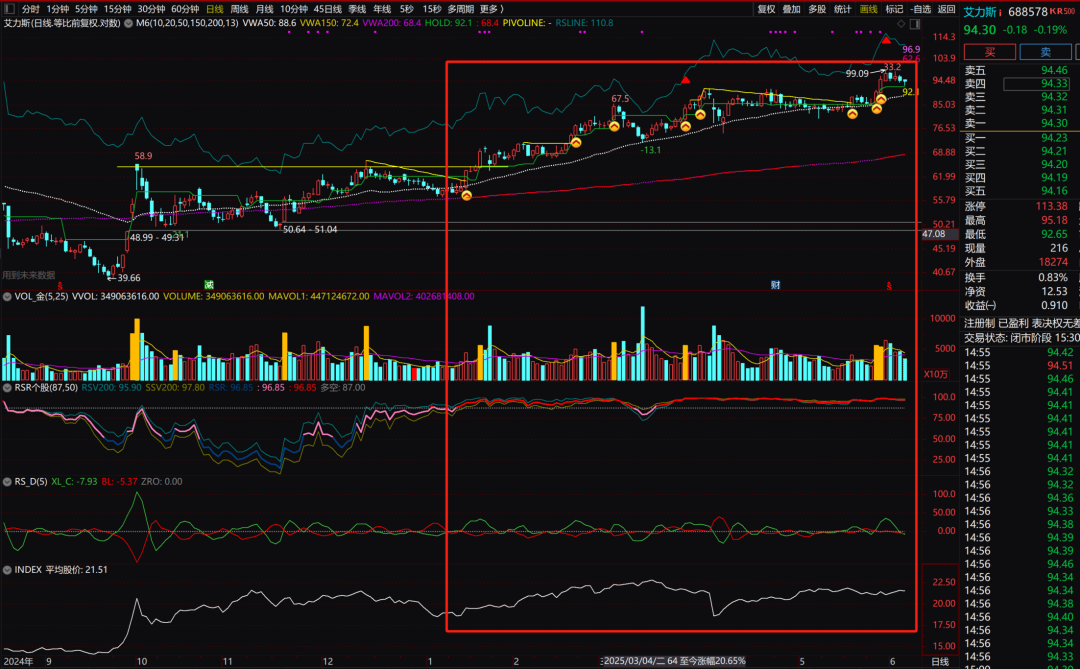Image resolution: width=1080 pixels, height=669 pixels.
Task: Select the 1分钟 period
Action: (58, 9)
